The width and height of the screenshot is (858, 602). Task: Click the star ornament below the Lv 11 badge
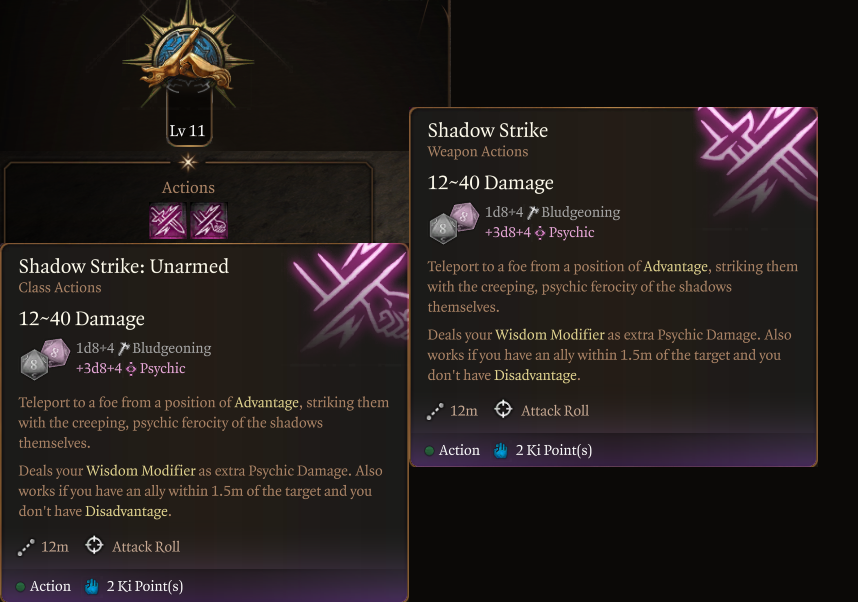click(188, 162)
